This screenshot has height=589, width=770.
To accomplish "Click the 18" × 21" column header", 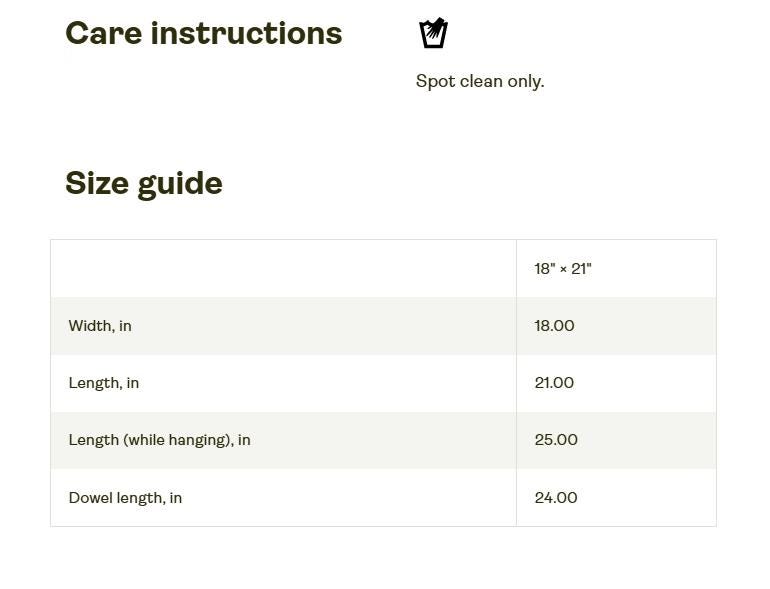I will 563,269.
